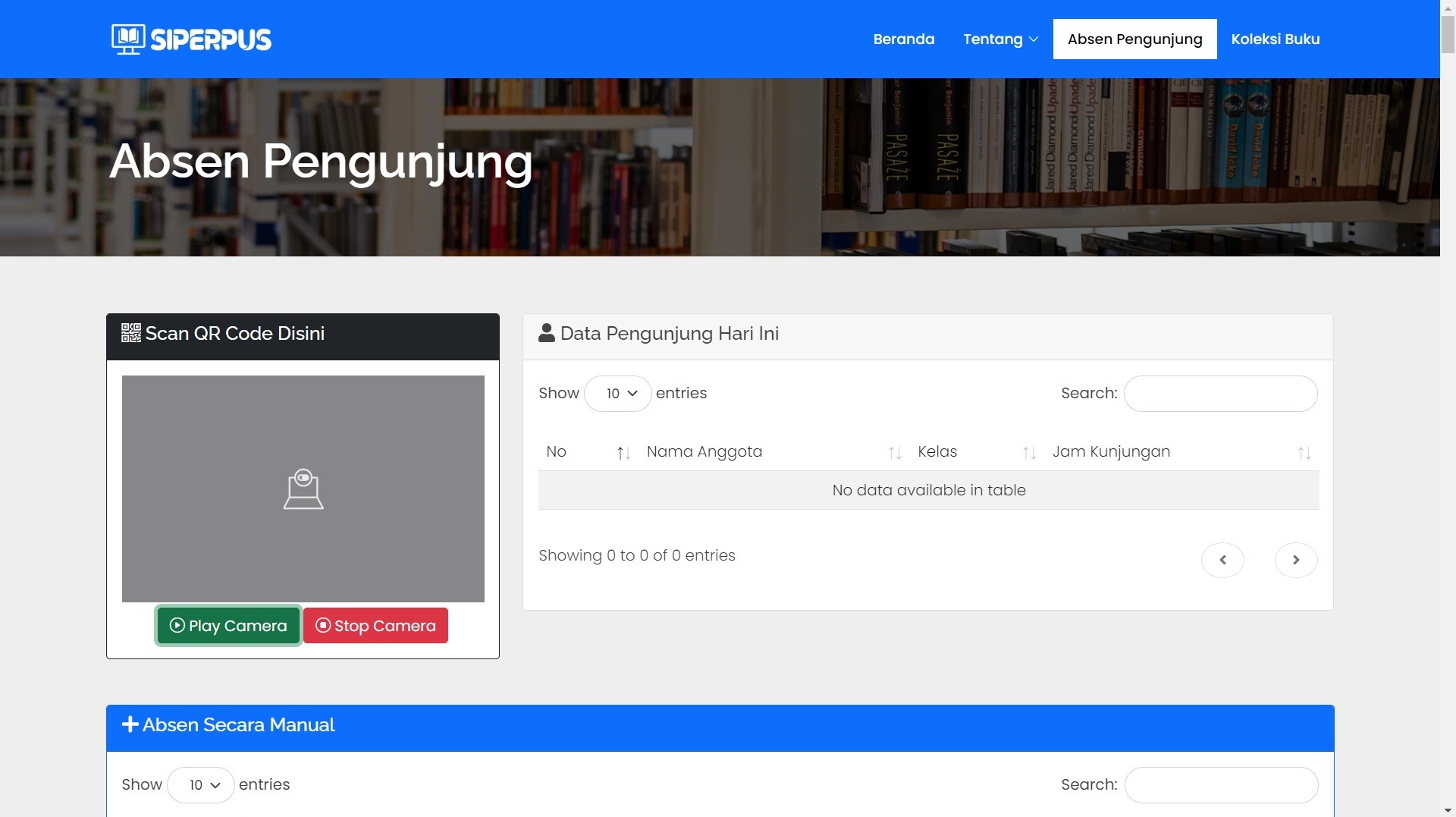
Task: Go to next page of visitors table
Action: pos(1296,560)
